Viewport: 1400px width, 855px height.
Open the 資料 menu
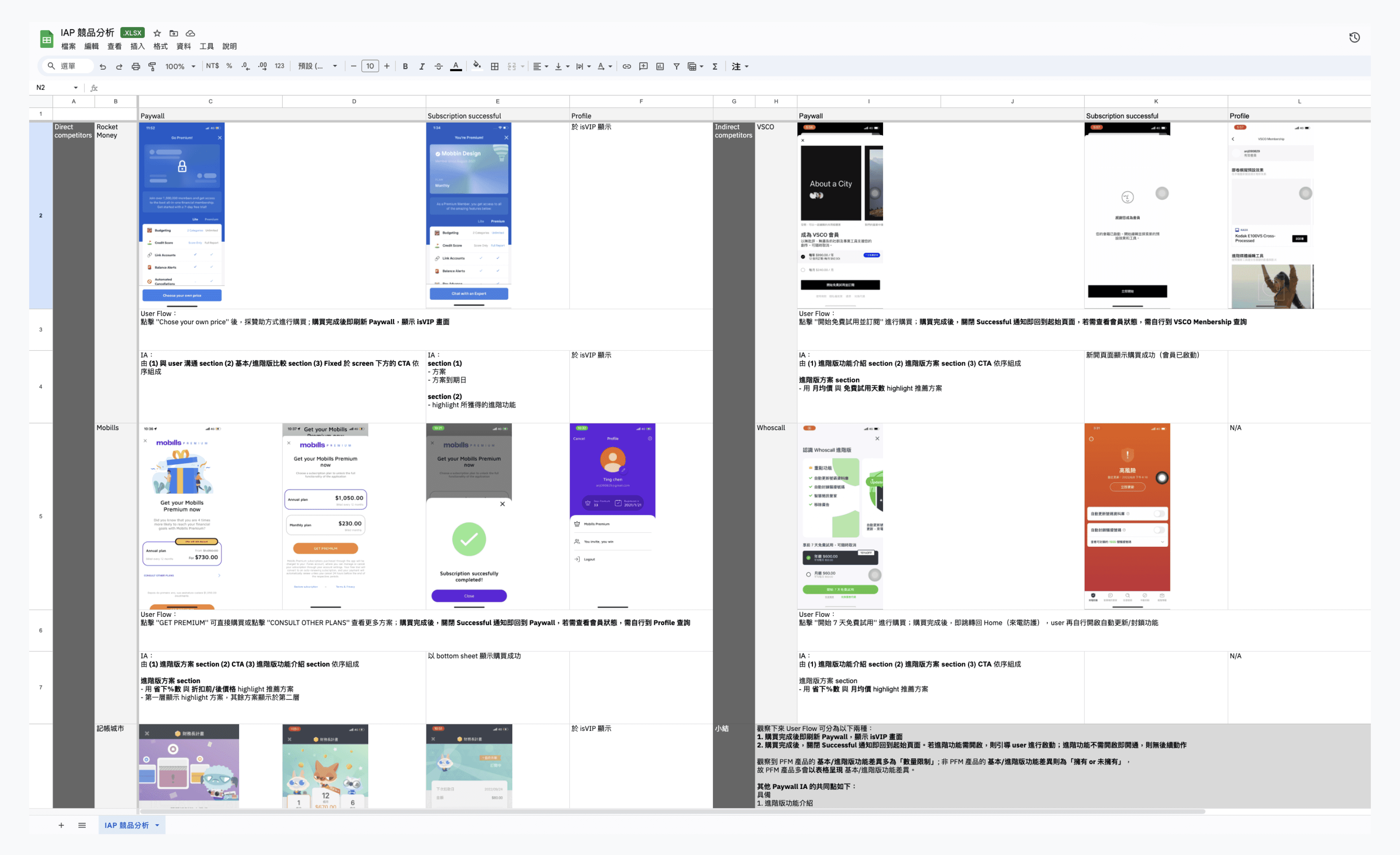click(x=183, y=47)
